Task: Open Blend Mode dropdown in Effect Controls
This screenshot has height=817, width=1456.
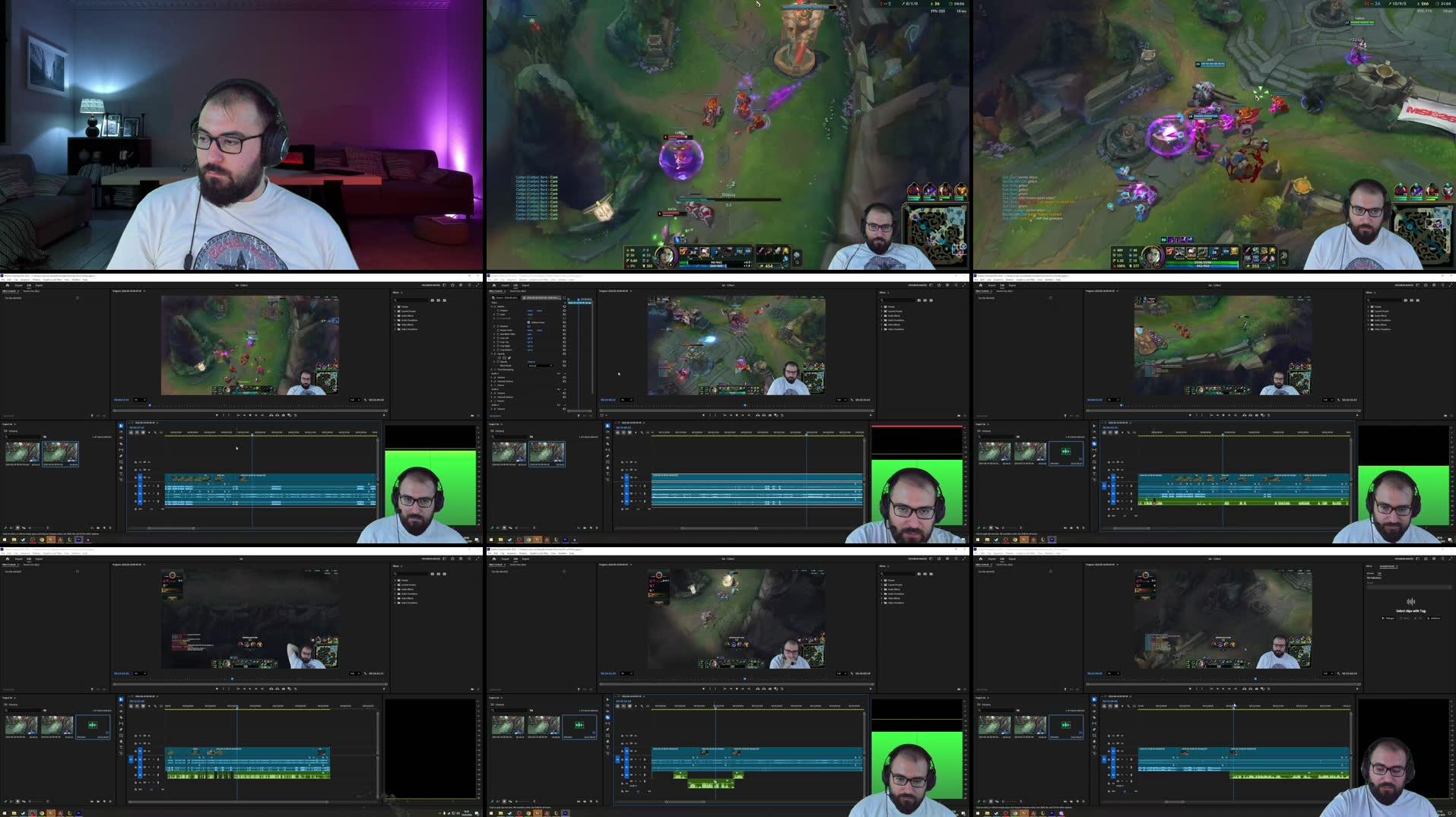Action: point(541,366)
